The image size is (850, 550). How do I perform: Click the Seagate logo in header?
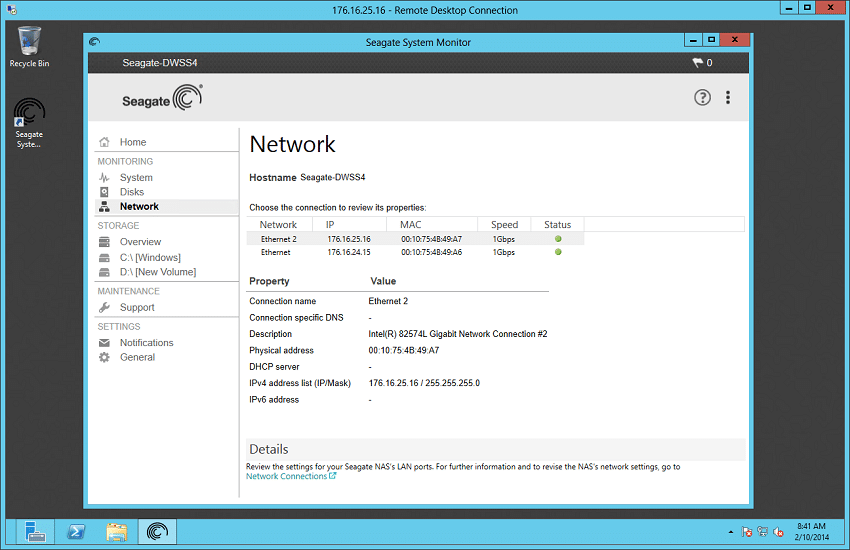[162, 98]
